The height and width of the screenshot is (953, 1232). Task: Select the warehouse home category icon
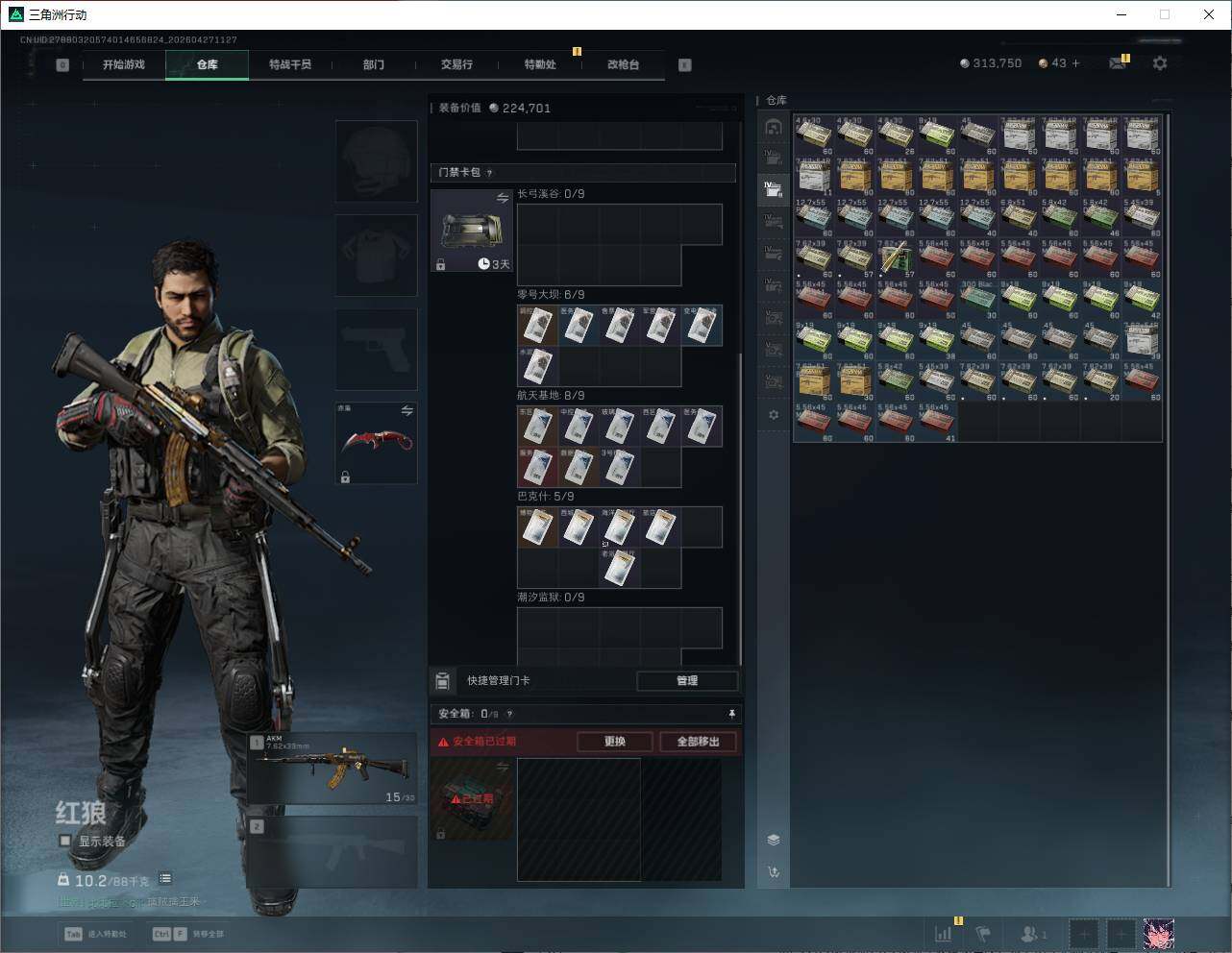click(774, 127)
